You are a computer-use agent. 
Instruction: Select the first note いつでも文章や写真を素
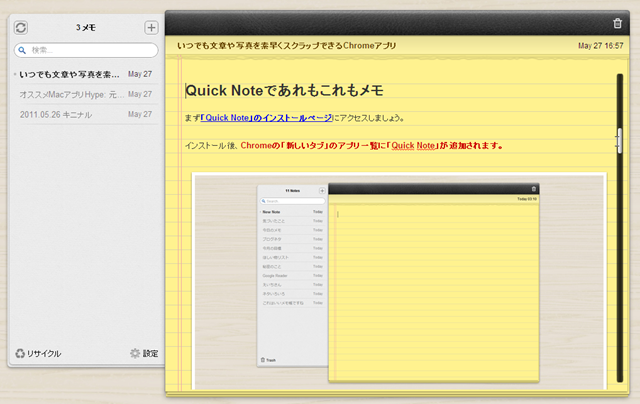coord(70,74)
